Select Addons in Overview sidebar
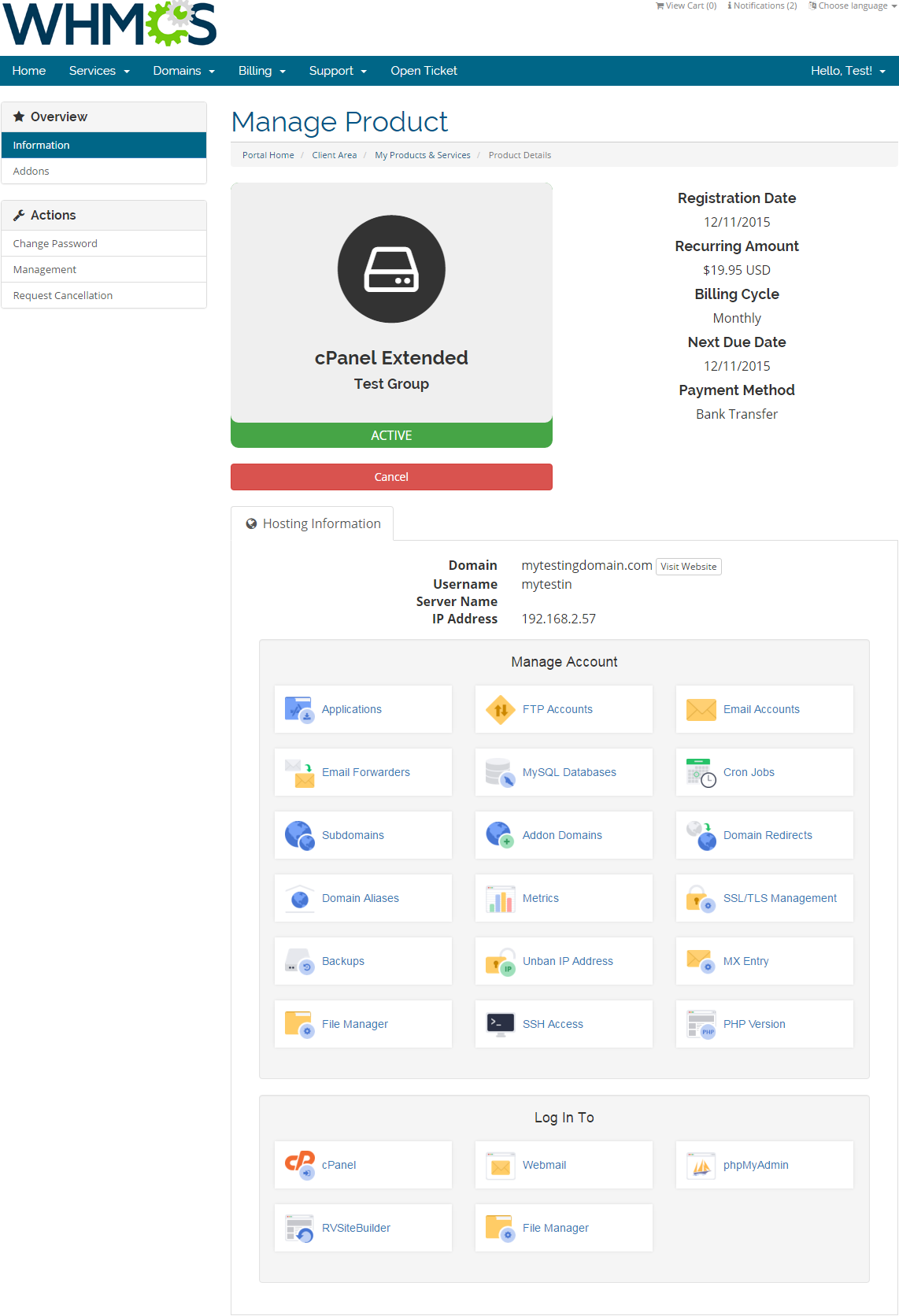Screen dimensions: 899x1316 coord(104,171)
